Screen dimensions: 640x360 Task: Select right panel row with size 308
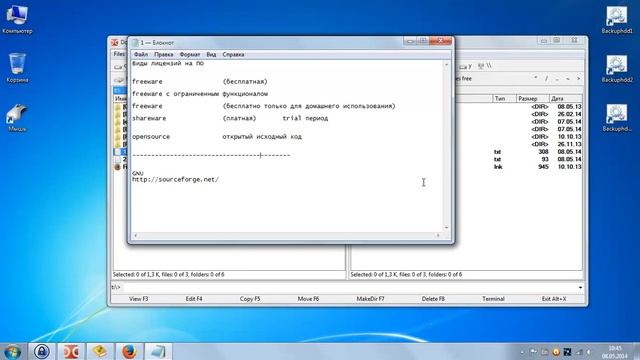[x=467, y=152]
